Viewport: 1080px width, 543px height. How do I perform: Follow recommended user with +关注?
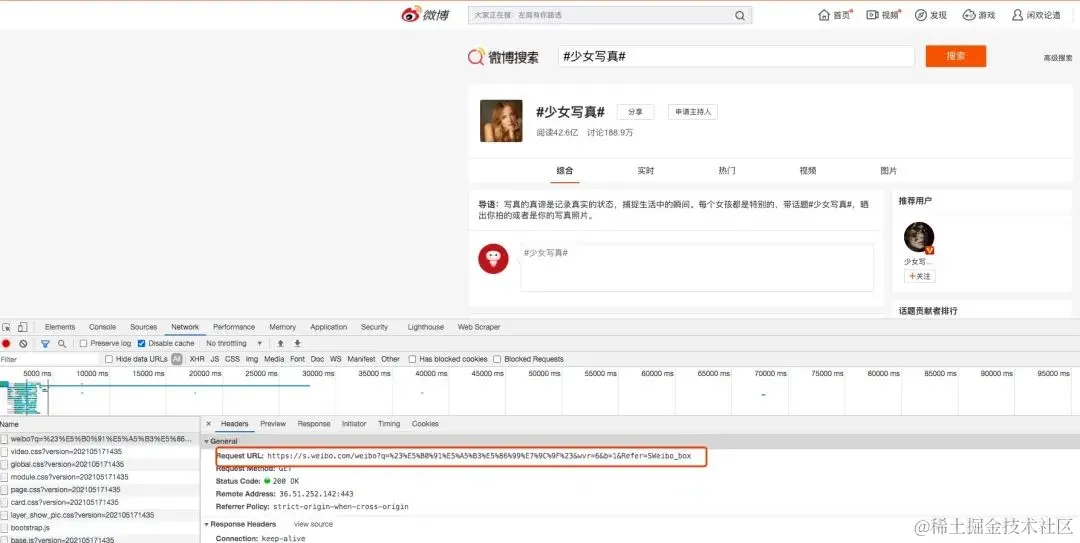[920, 276]
